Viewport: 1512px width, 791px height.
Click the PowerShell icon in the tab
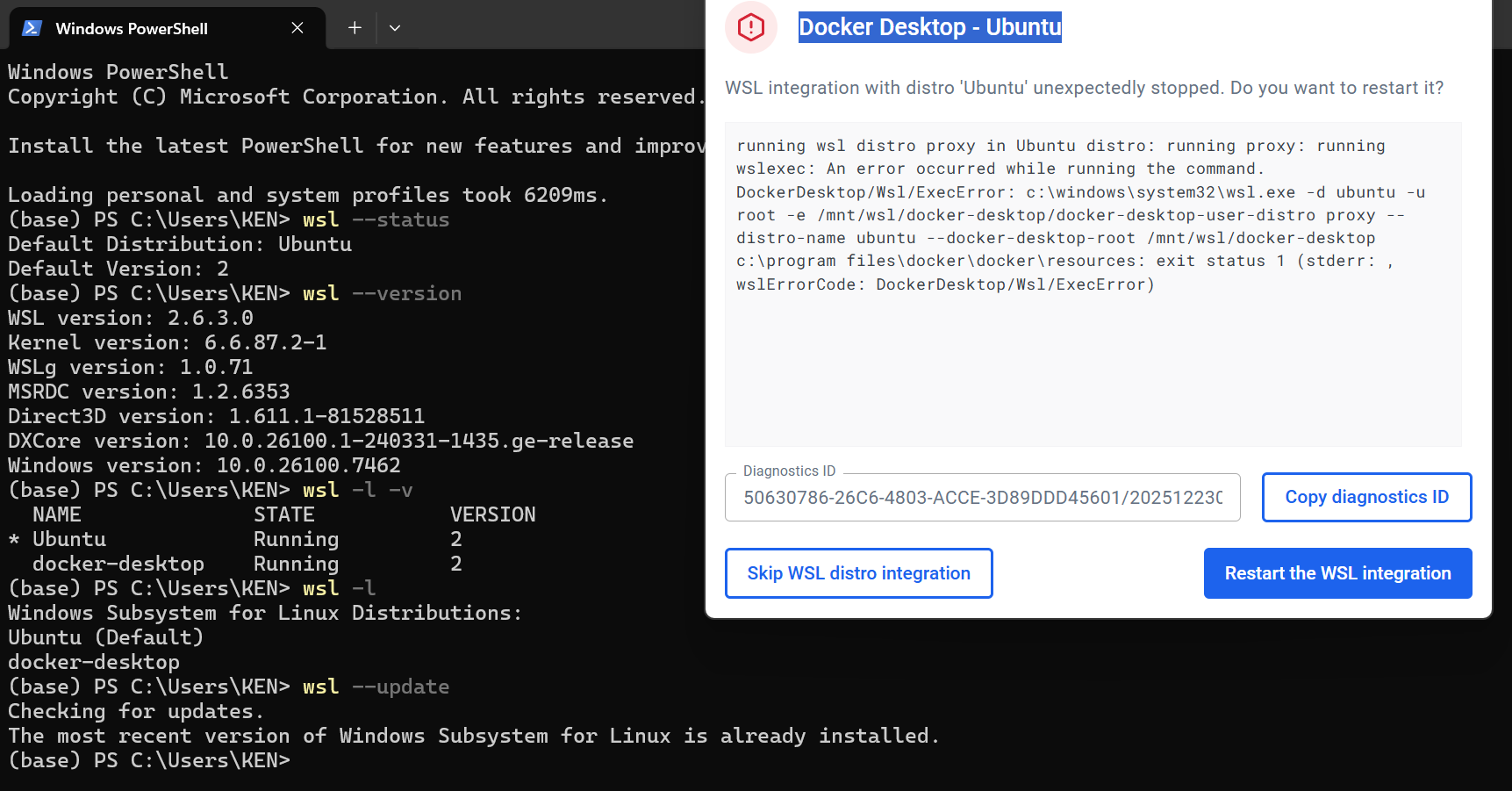(x=32, y=28)
